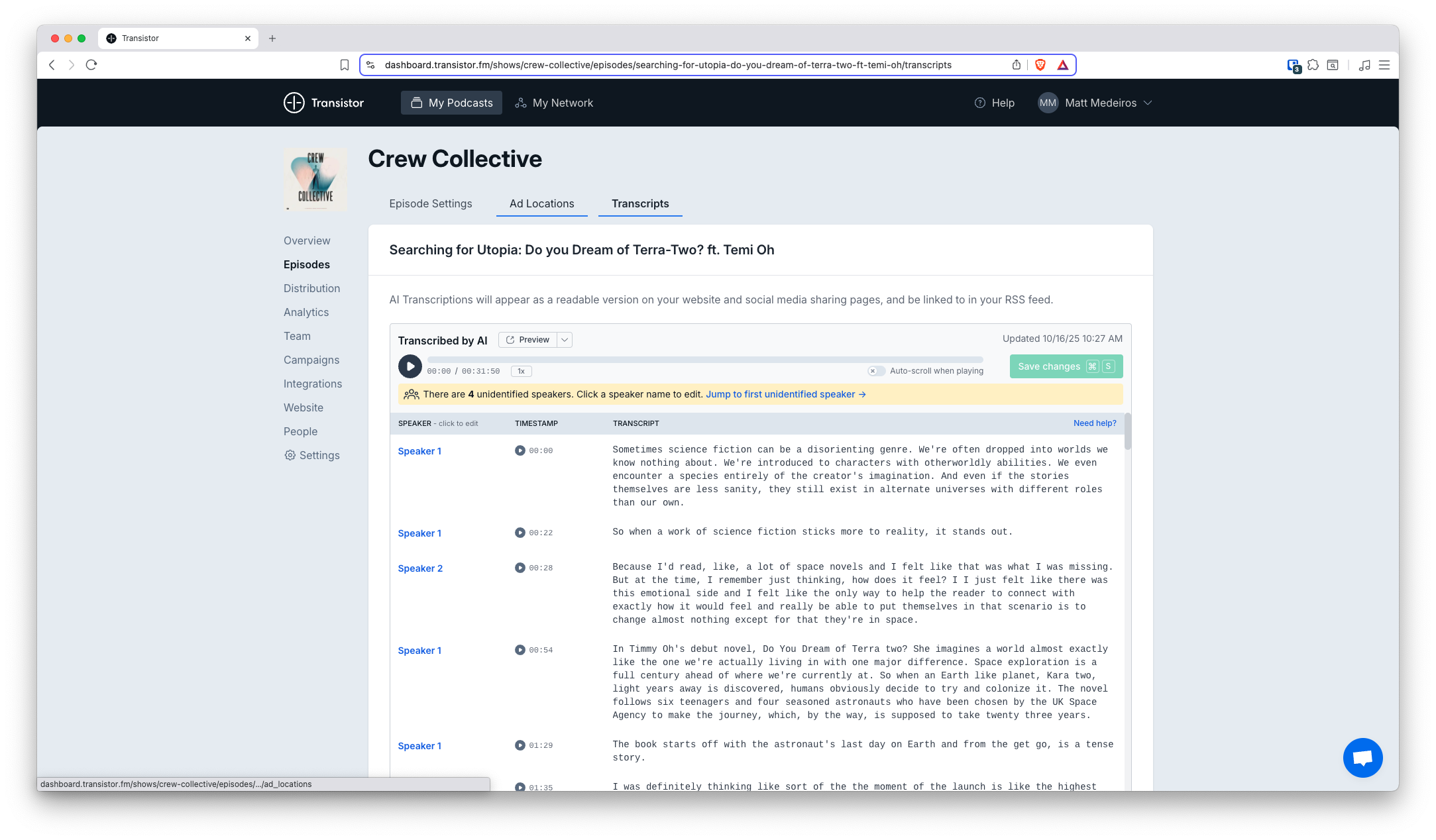The height and width of the screenshot is (840, 1436).
Task: Click the Crew Collective cover art thumbnail
Action: pos(315,179)
